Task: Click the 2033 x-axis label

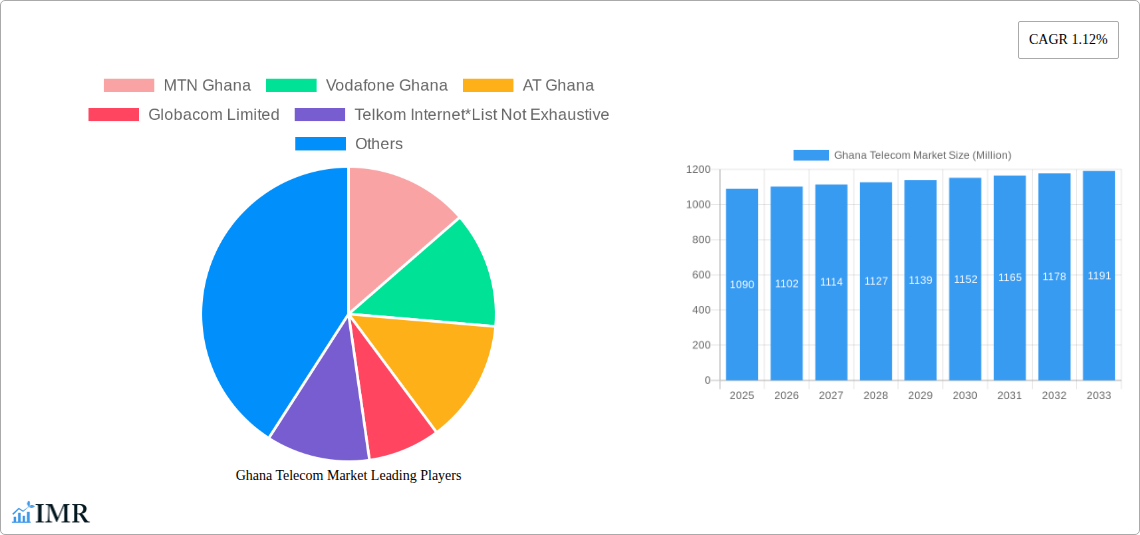Action: [x=1099, y=395]
